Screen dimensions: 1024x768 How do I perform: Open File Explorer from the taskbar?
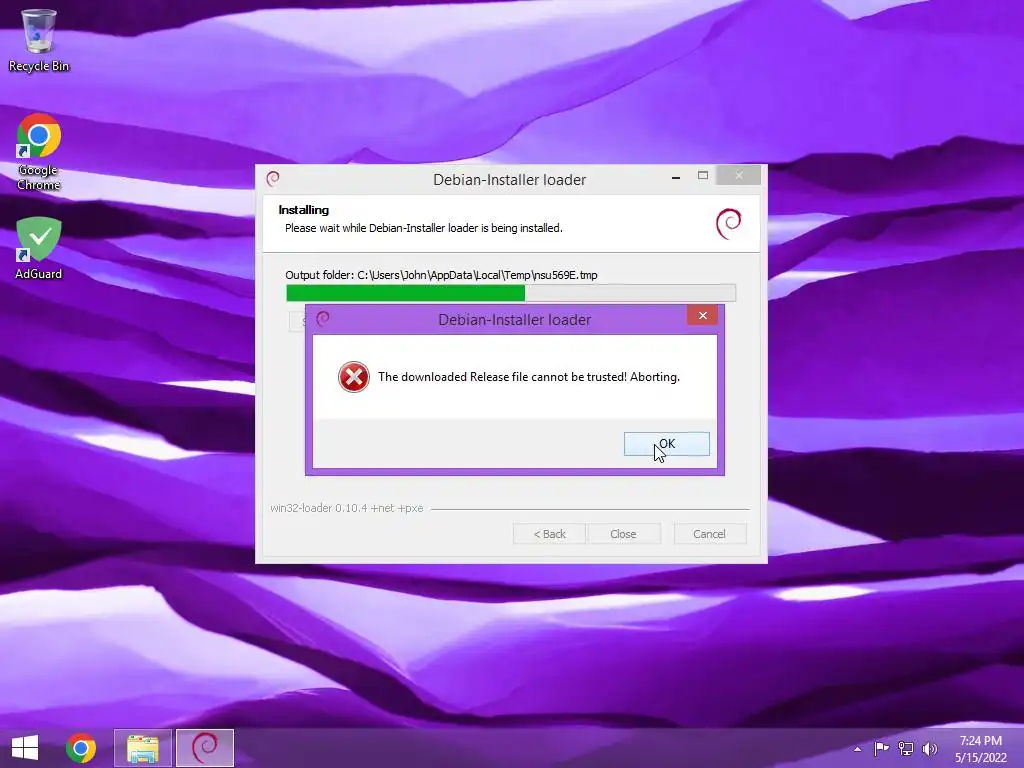pos(142,748)
